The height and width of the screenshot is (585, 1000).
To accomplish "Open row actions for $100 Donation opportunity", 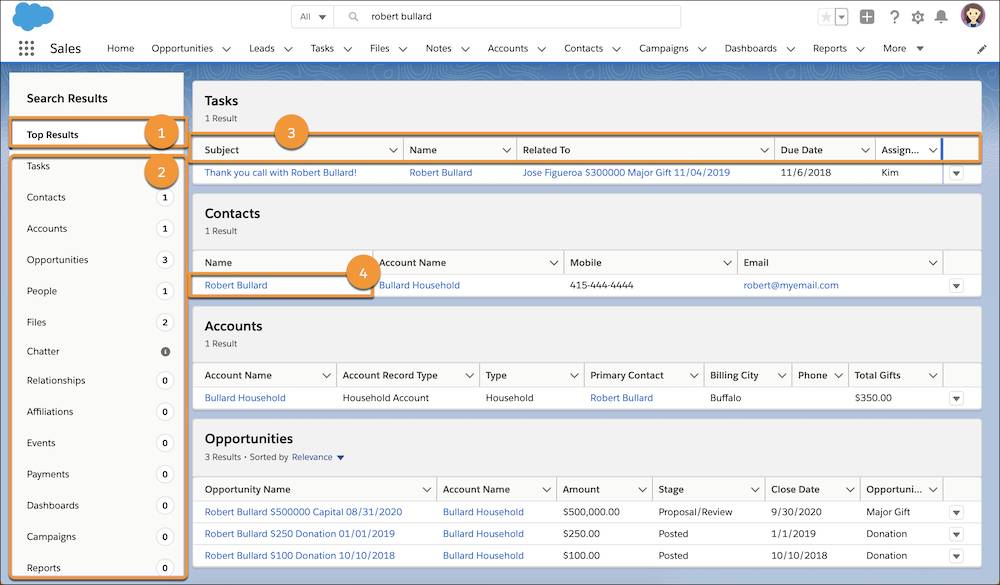I will tap(956, 556).
